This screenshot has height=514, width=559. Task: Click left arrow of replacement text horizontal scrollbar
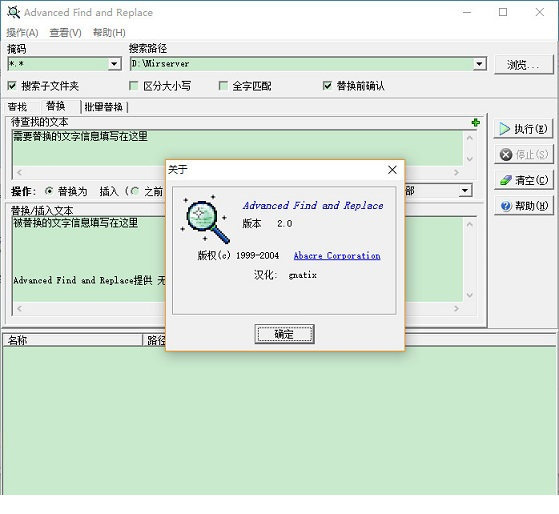point(19,309)
